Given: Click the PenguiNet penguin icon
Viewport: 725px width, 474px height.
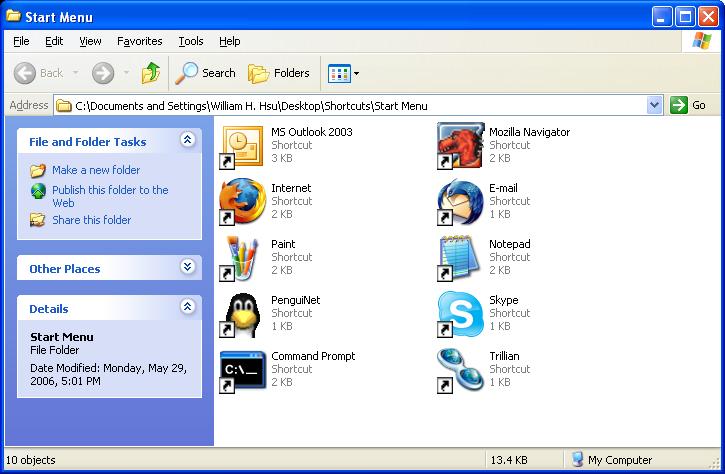Looking at the screenshot, I should pyautogui.click(x=241, y=314).
